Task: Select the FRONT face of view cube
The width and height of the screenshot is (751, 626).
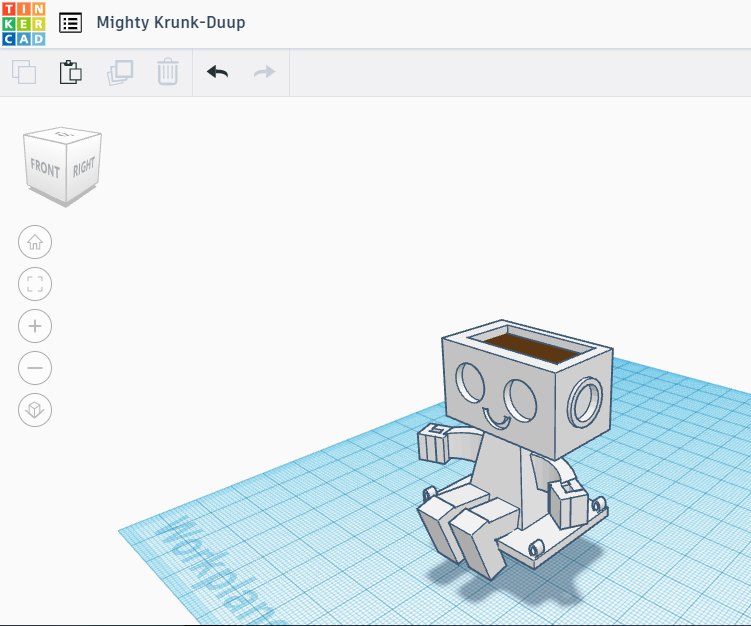Action: [45, 168]
